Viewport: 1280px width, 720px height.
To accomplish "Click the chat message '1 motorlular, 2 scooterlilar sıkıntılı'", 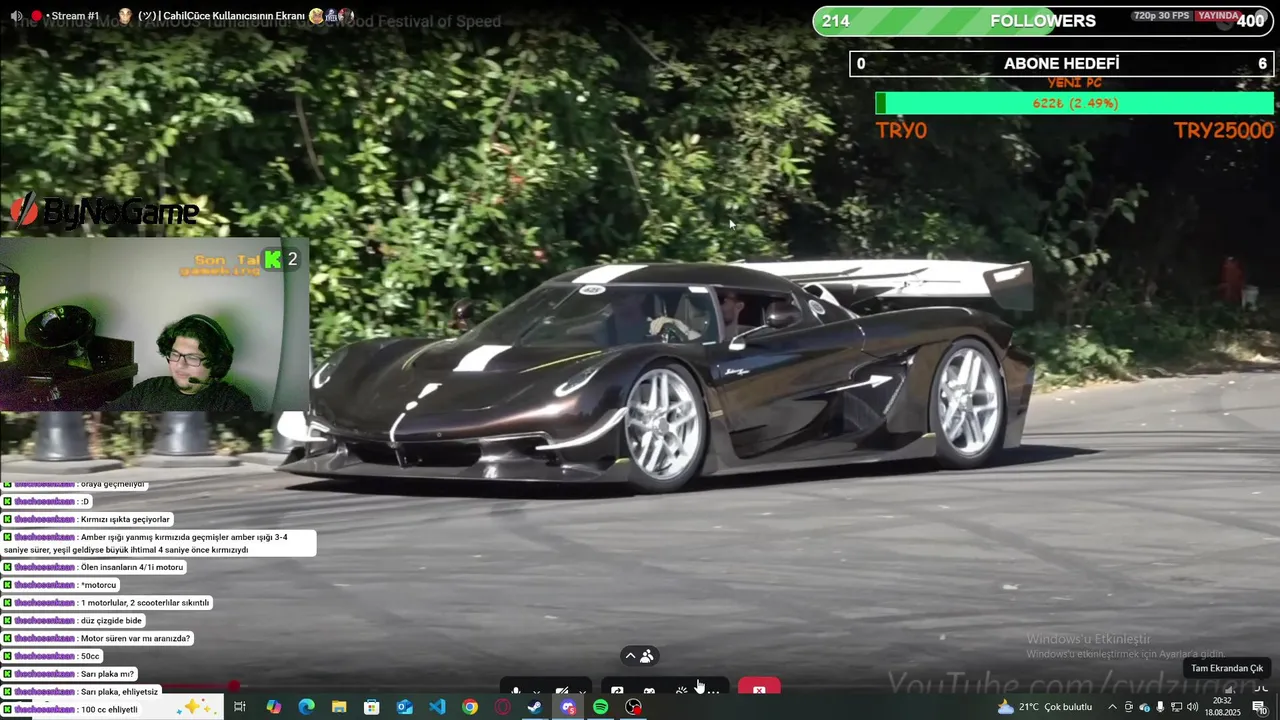I will [145, 603].
